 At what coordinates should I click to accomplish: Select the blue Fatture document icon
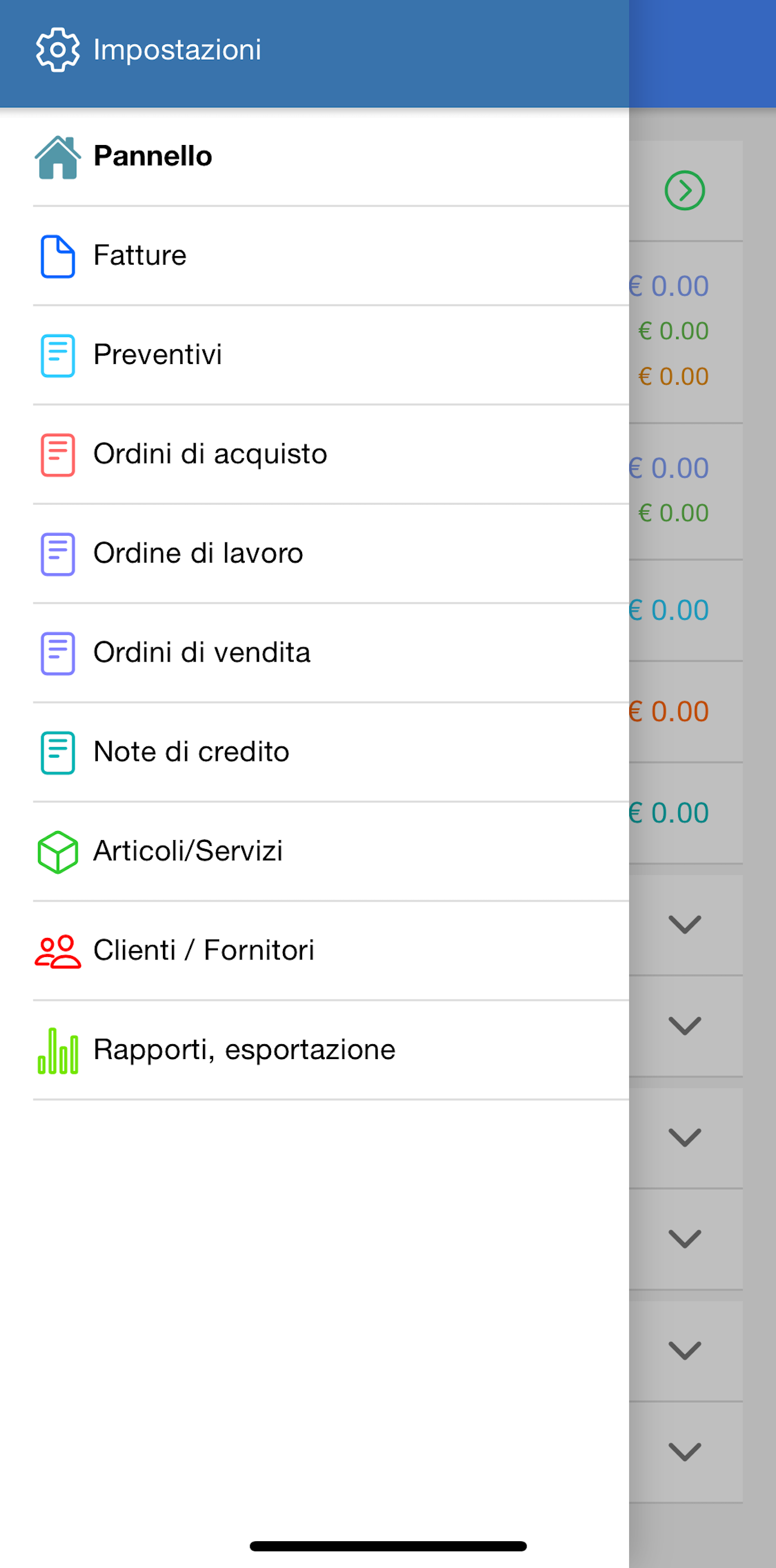[57, 256]
